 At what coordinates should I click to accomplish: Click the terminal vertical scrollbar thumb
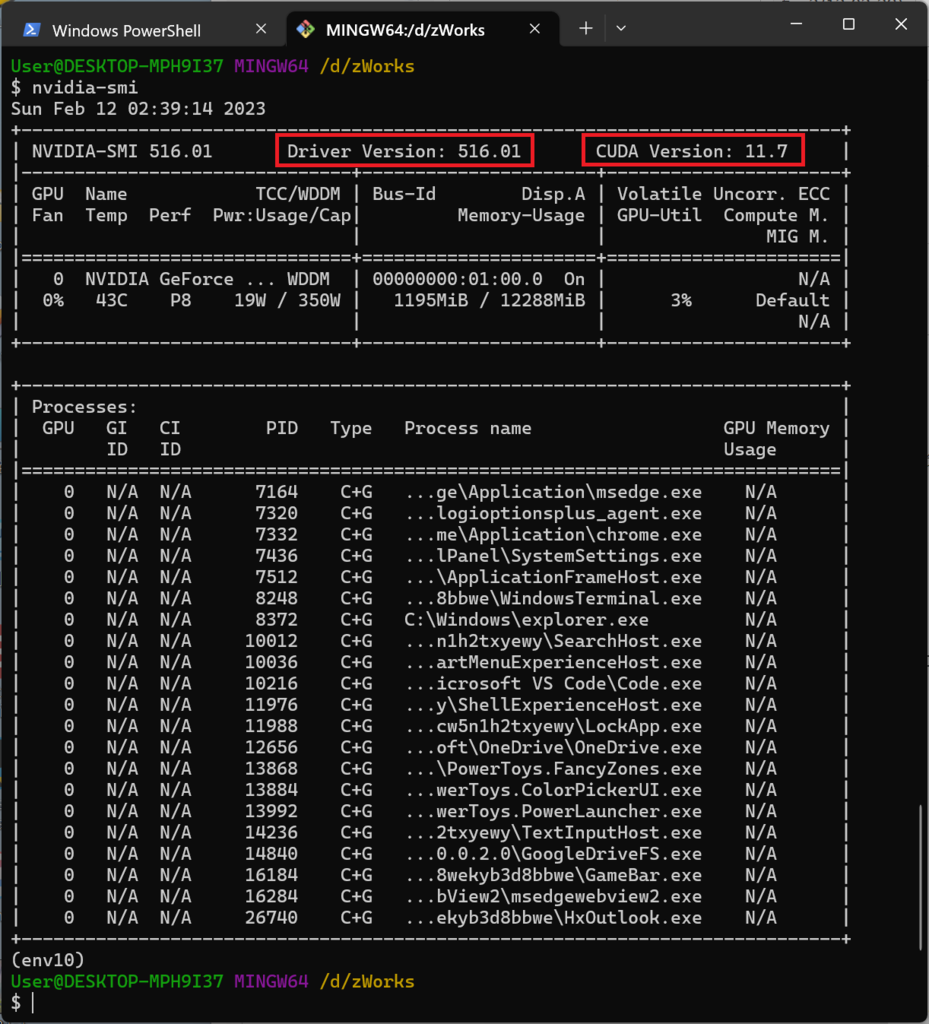(x=921, y=878)
